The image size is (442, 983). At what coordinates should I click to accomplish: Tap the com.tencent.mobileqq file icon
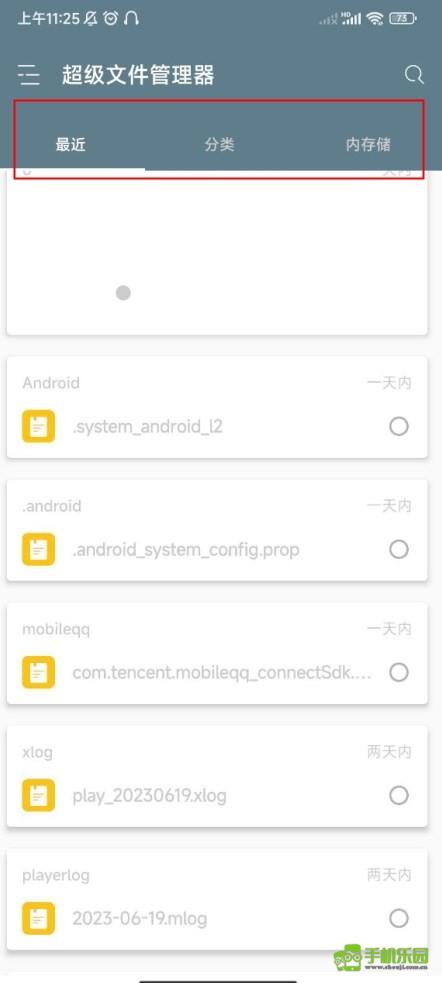38,672
